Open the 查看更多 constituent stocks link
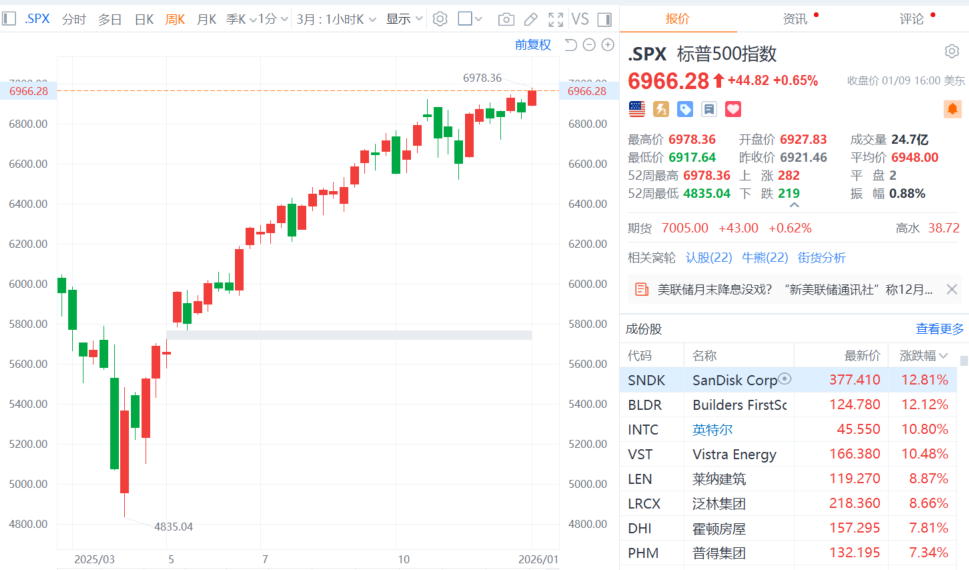 pyautogui.click(x=940, y=328)
